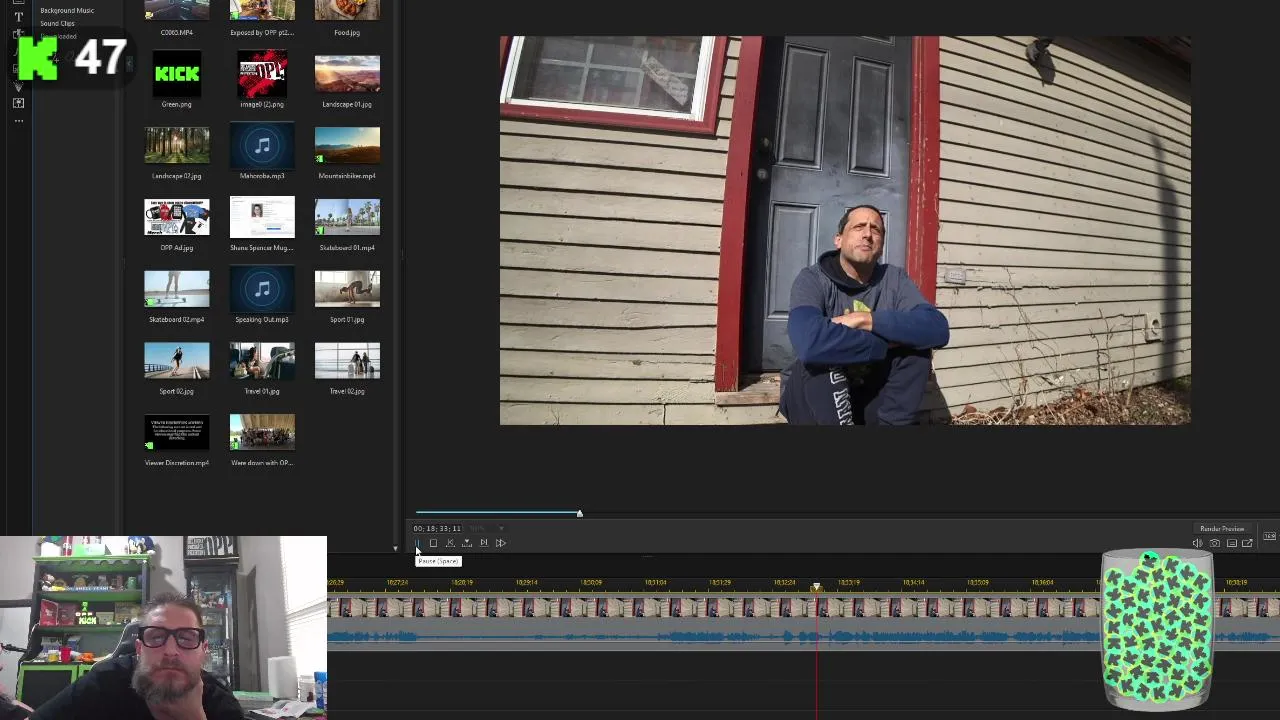
Task: Click the Exposed by OPP pt2 label
Action: pos(262,32)
